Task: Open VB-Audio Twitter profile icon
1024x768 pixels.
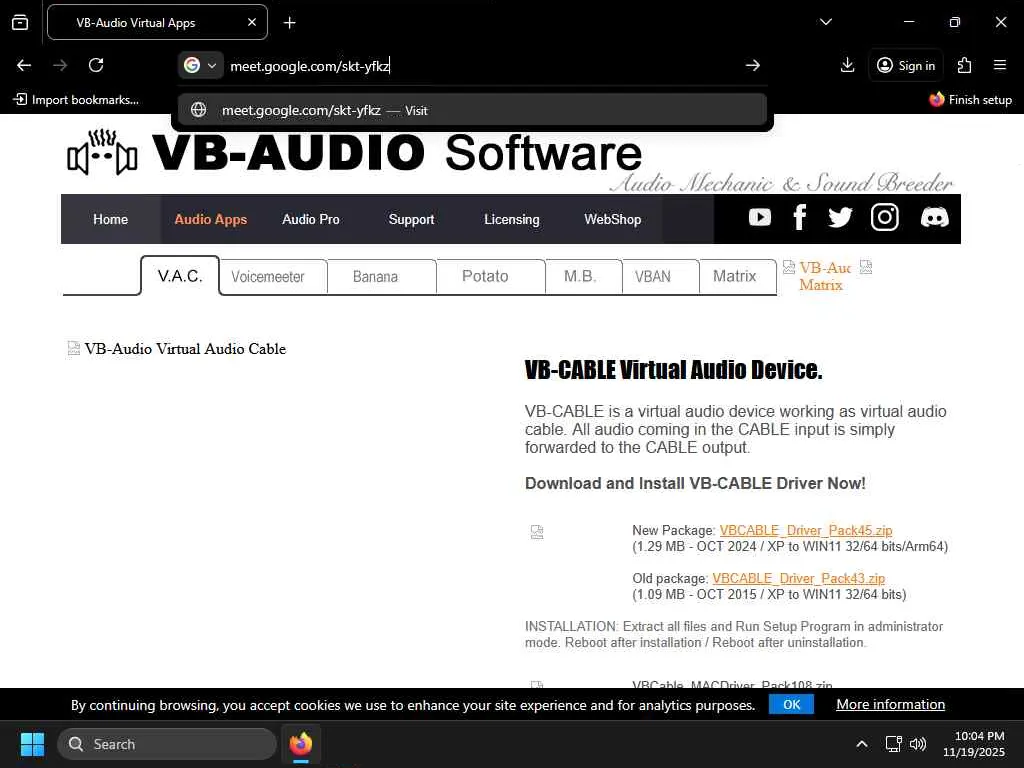Action: coord(840,217)
